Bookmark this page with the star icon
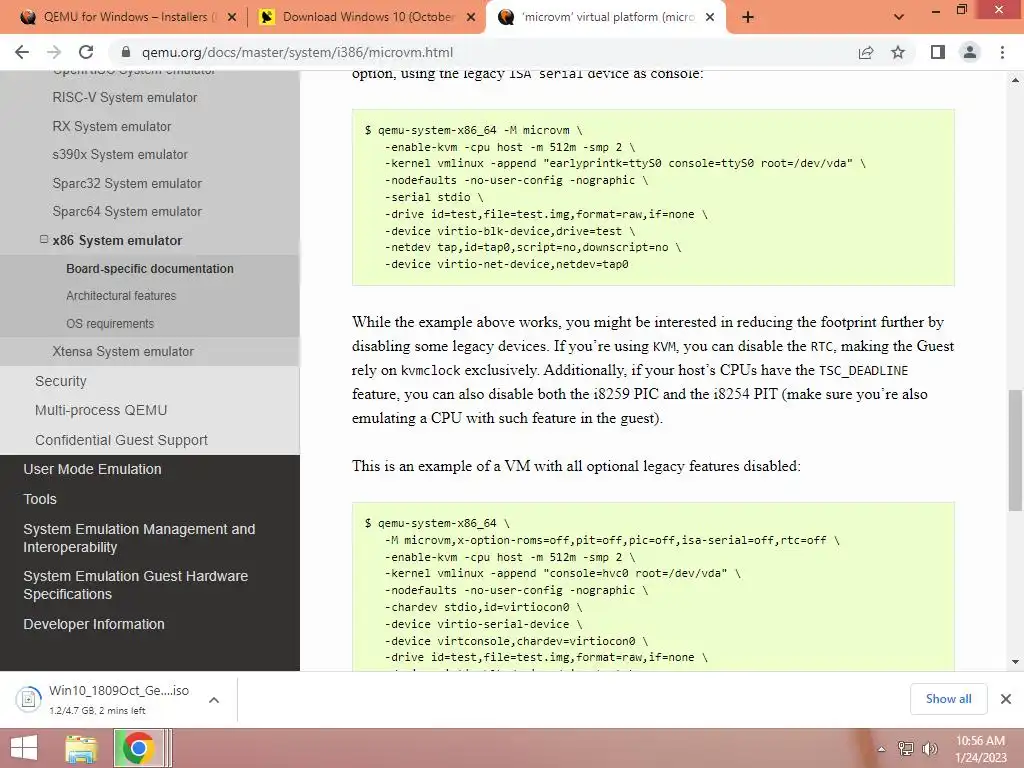The height and width of the screenshot is (768, 1024). [898, 52]
